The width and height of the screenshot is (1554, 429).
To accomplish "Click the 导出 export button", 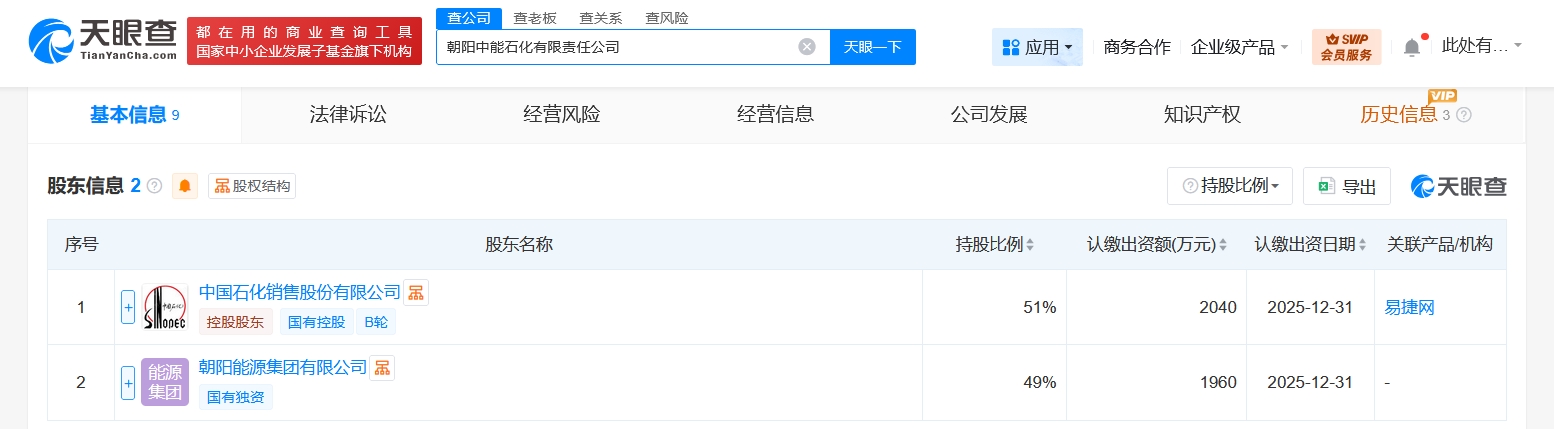I will pos(1347,186).
